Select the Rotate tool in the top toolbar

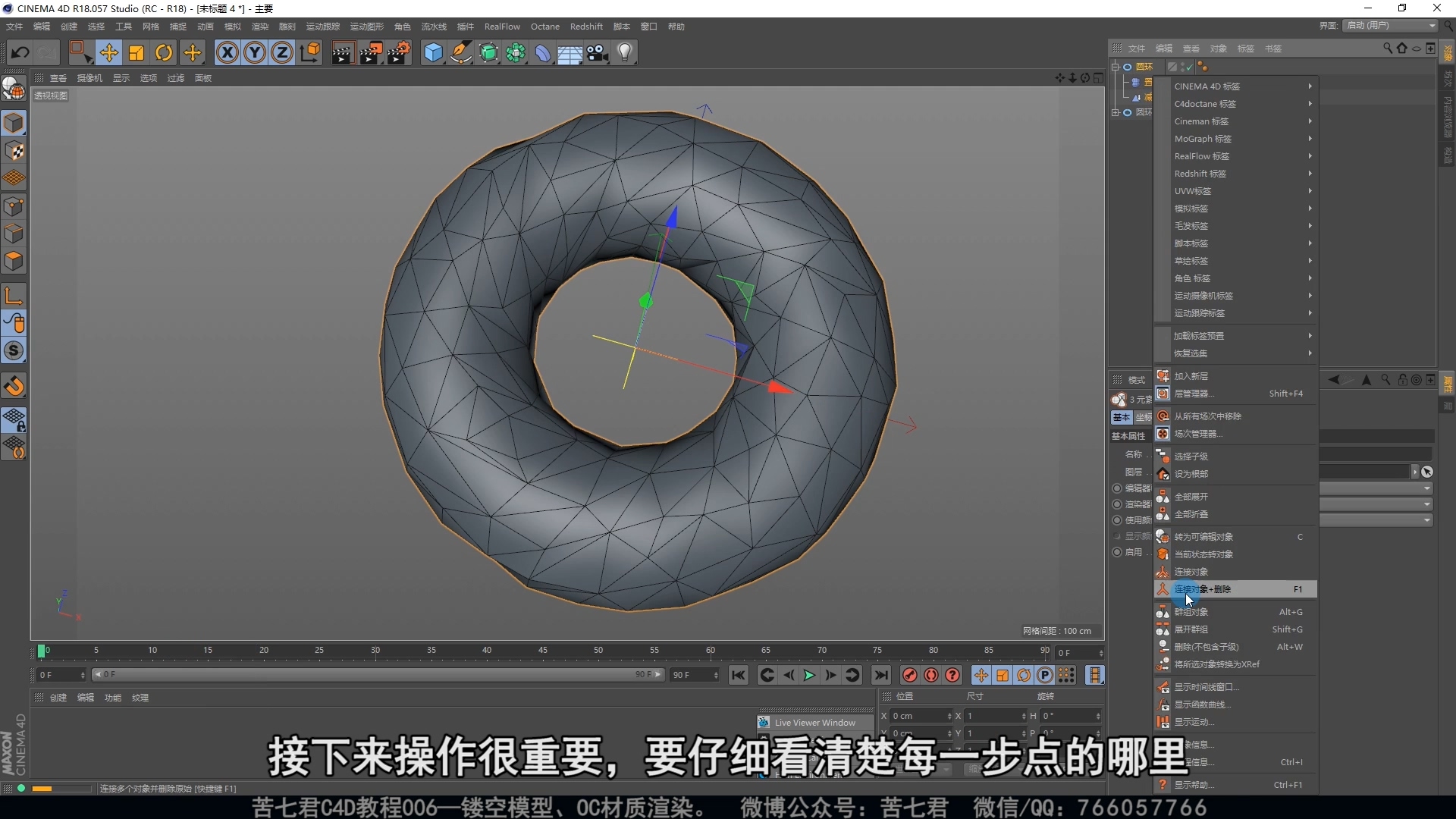[164, 52]
